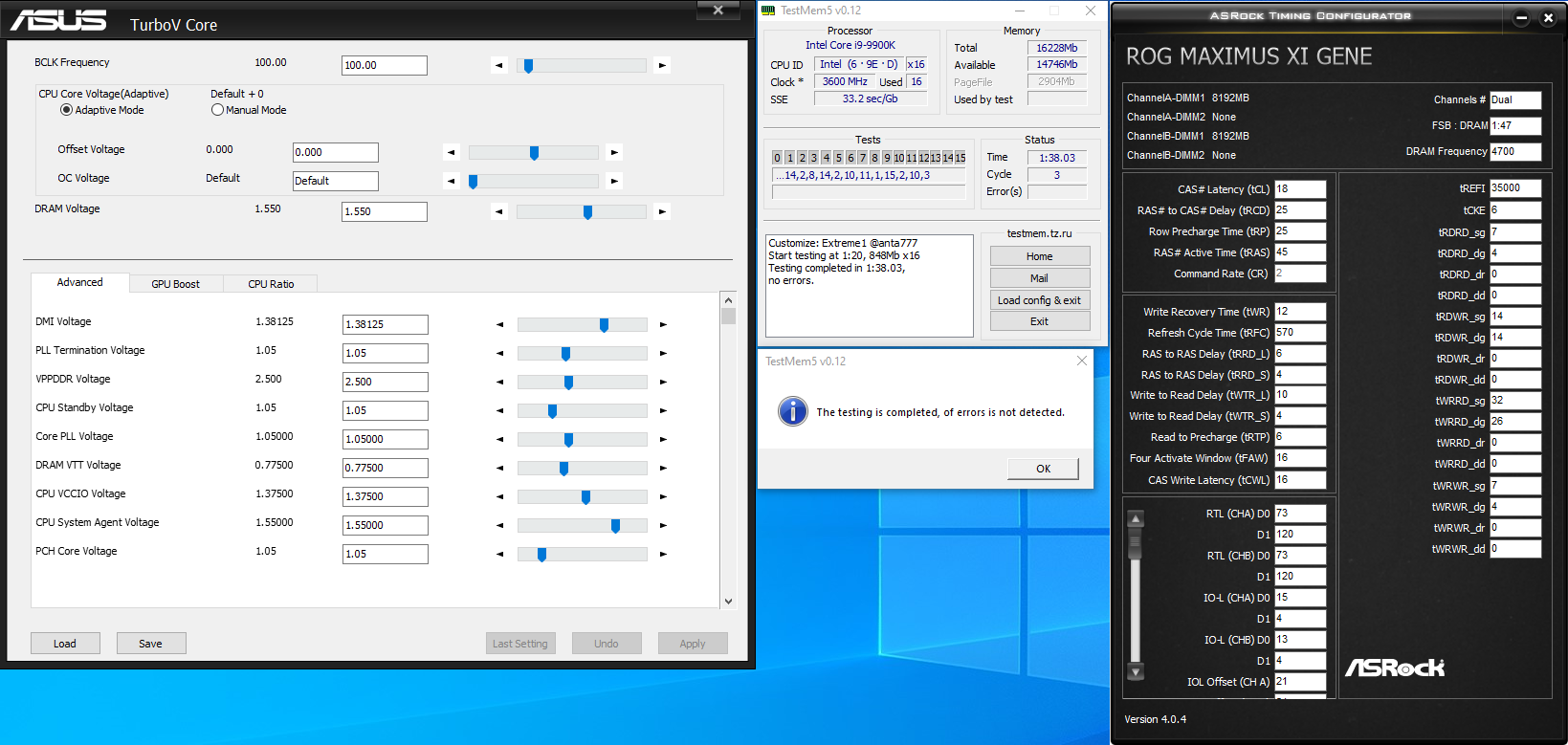Image resolution: width=1568 pixels, height=745 pixels.
Task: Click the Mail button in TestMem5
Action: pyautogui.click(x=1040, y=278)
